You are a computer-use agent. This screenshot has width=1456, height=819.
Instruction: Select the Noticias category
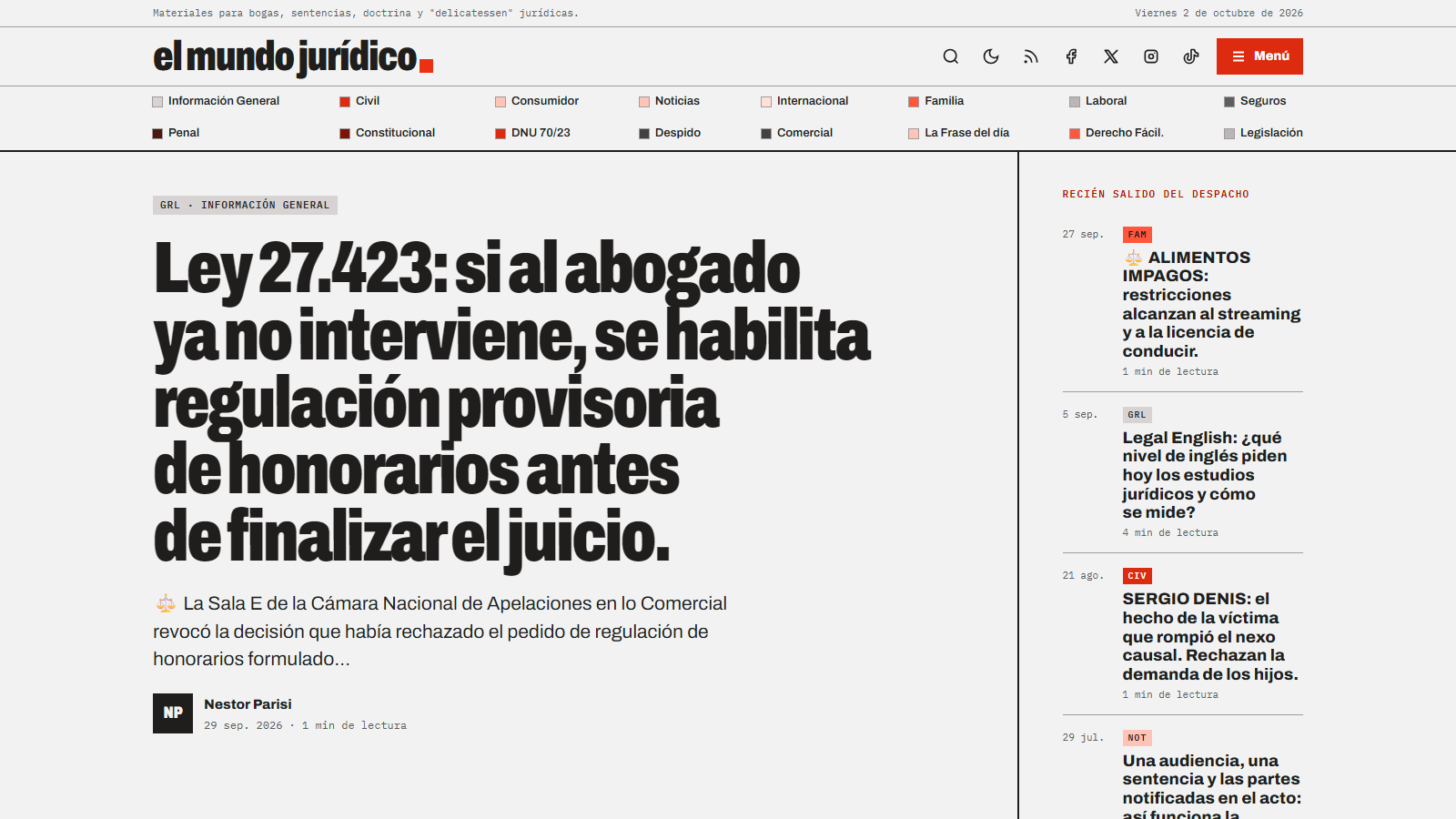click(669, 101)
